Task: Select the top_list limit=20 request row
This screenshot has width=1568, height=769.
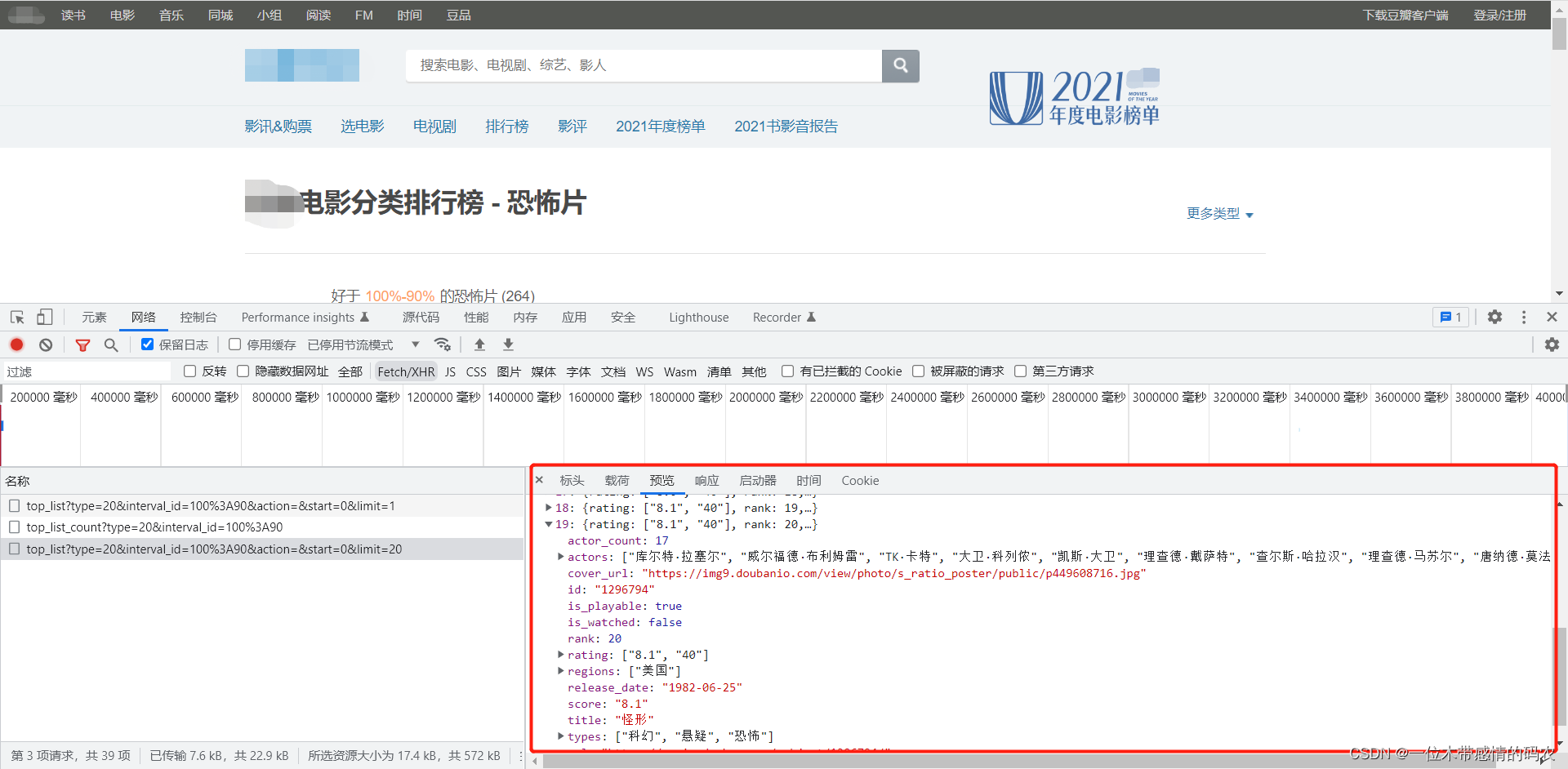Action: coord(262,549)
